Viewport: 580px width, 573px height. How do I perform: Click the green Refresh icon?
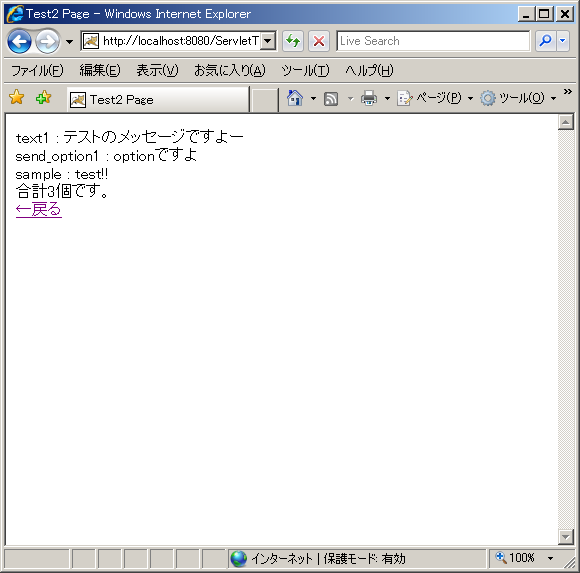click(x=293, y=41)
